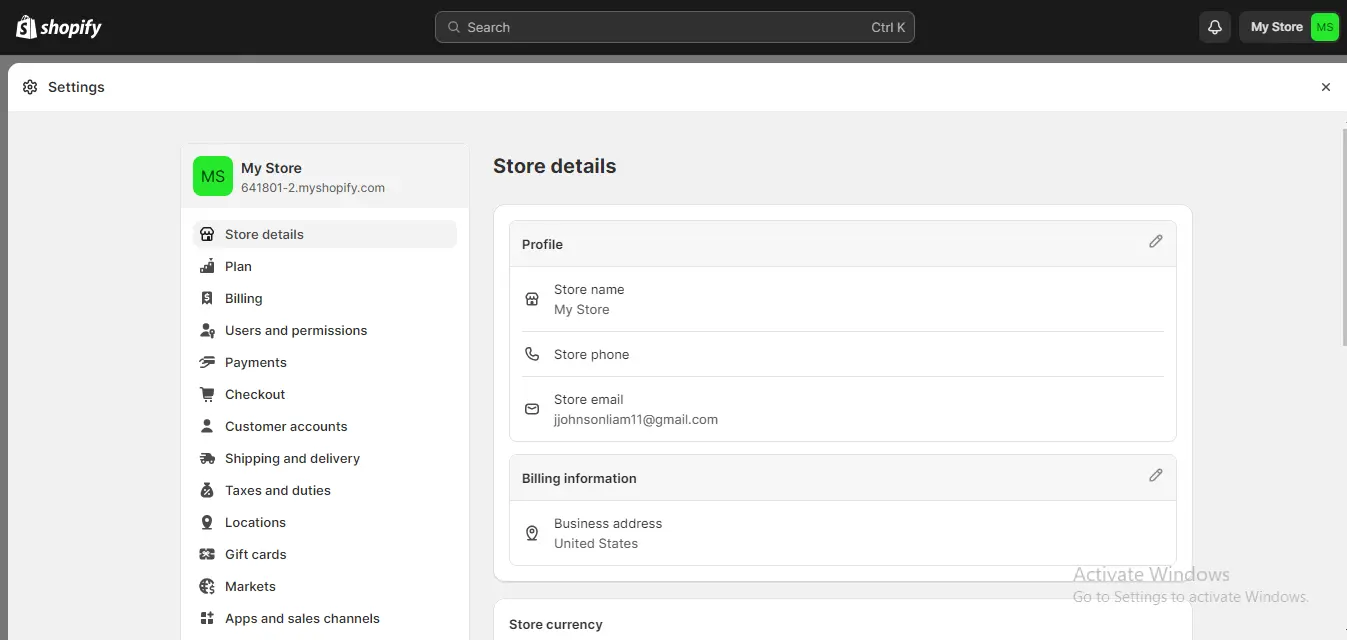Open the Plan settings
Viewport: 1347px width, 640px height.
(325, 266)
